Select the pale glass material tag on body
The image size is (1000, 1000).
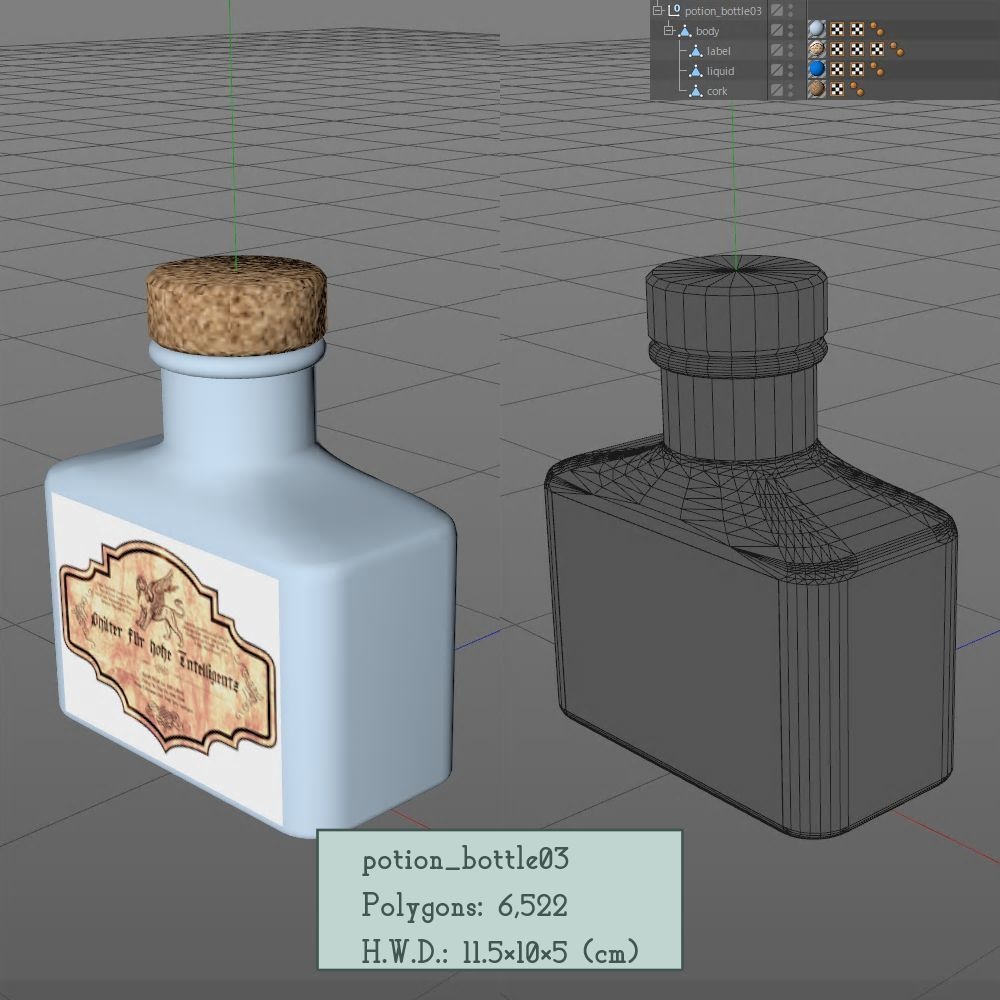pyautogui.click(x=816, y=29)
